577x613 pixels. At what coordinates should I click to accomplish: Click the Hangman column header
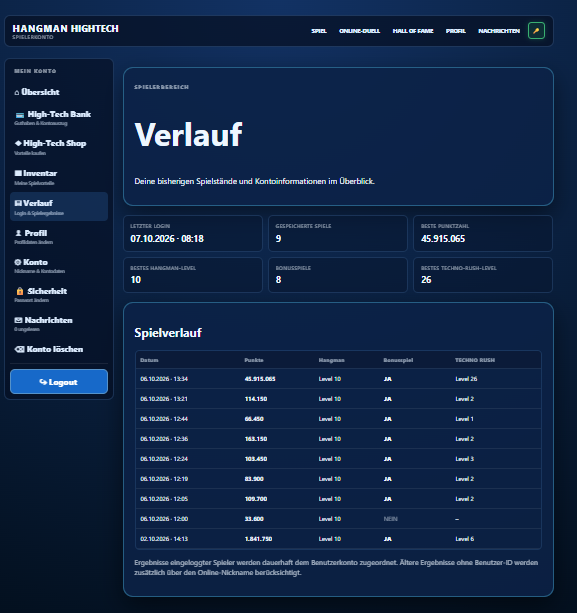[x=332, y=360]
